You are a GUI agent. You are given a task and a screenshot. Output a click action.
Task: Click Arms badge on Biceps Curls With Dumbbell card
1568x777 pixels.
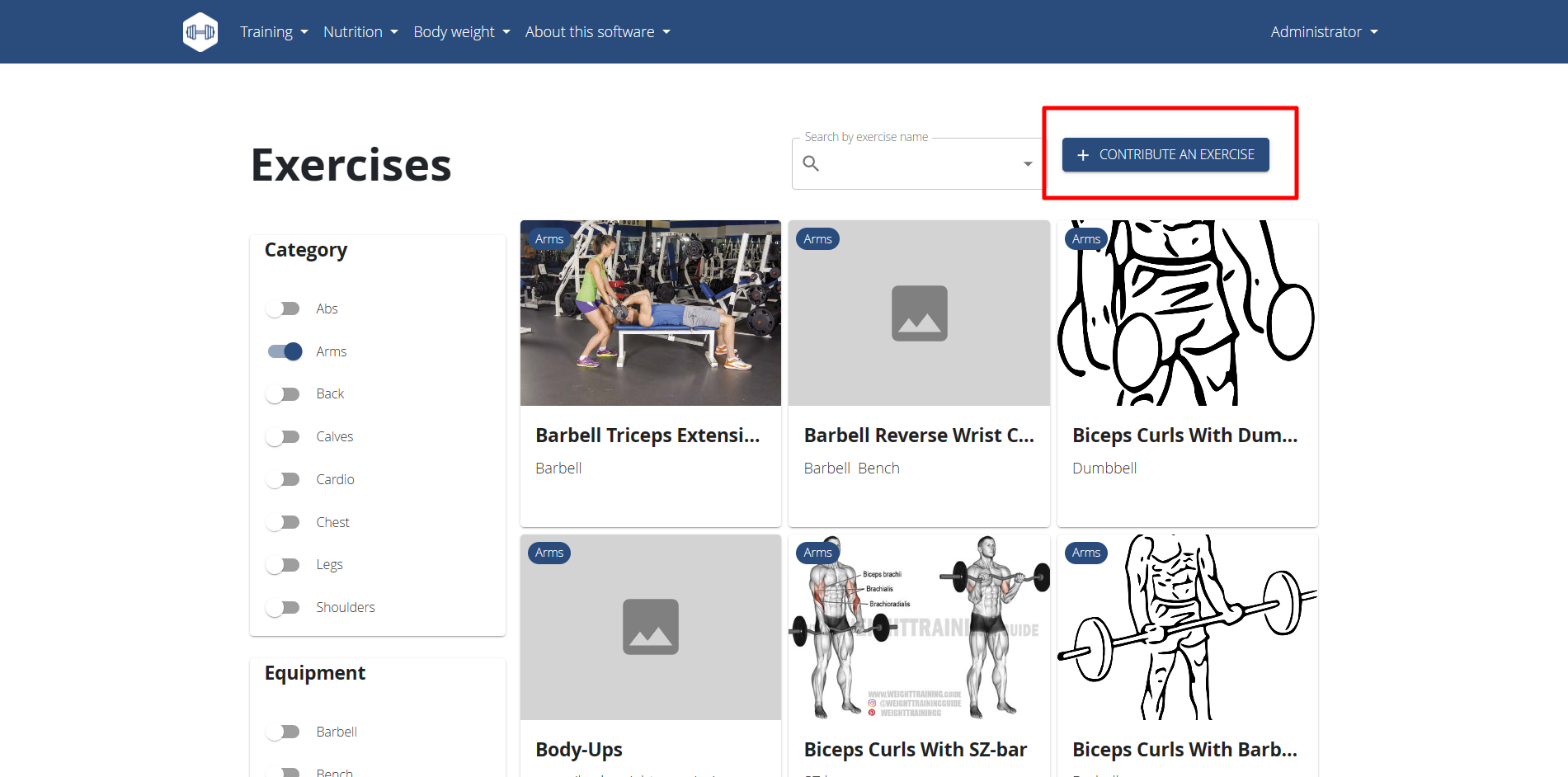1085,239
